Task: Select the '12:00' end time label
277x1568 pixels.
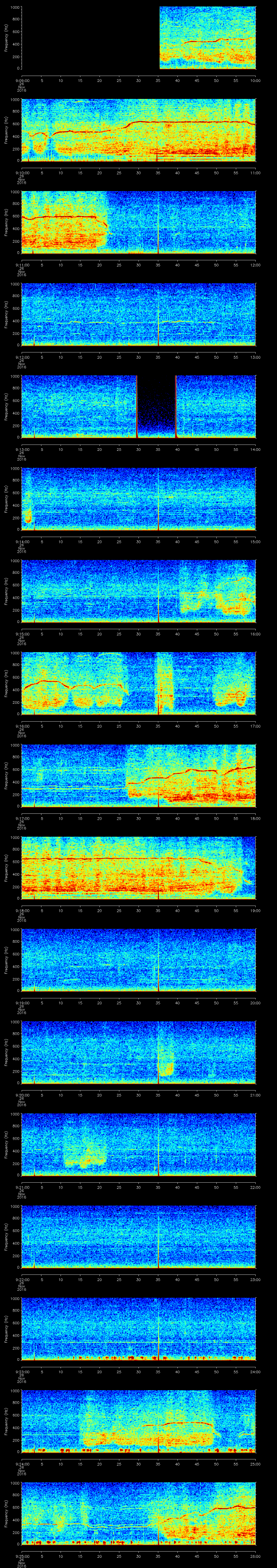Action: 255,265
